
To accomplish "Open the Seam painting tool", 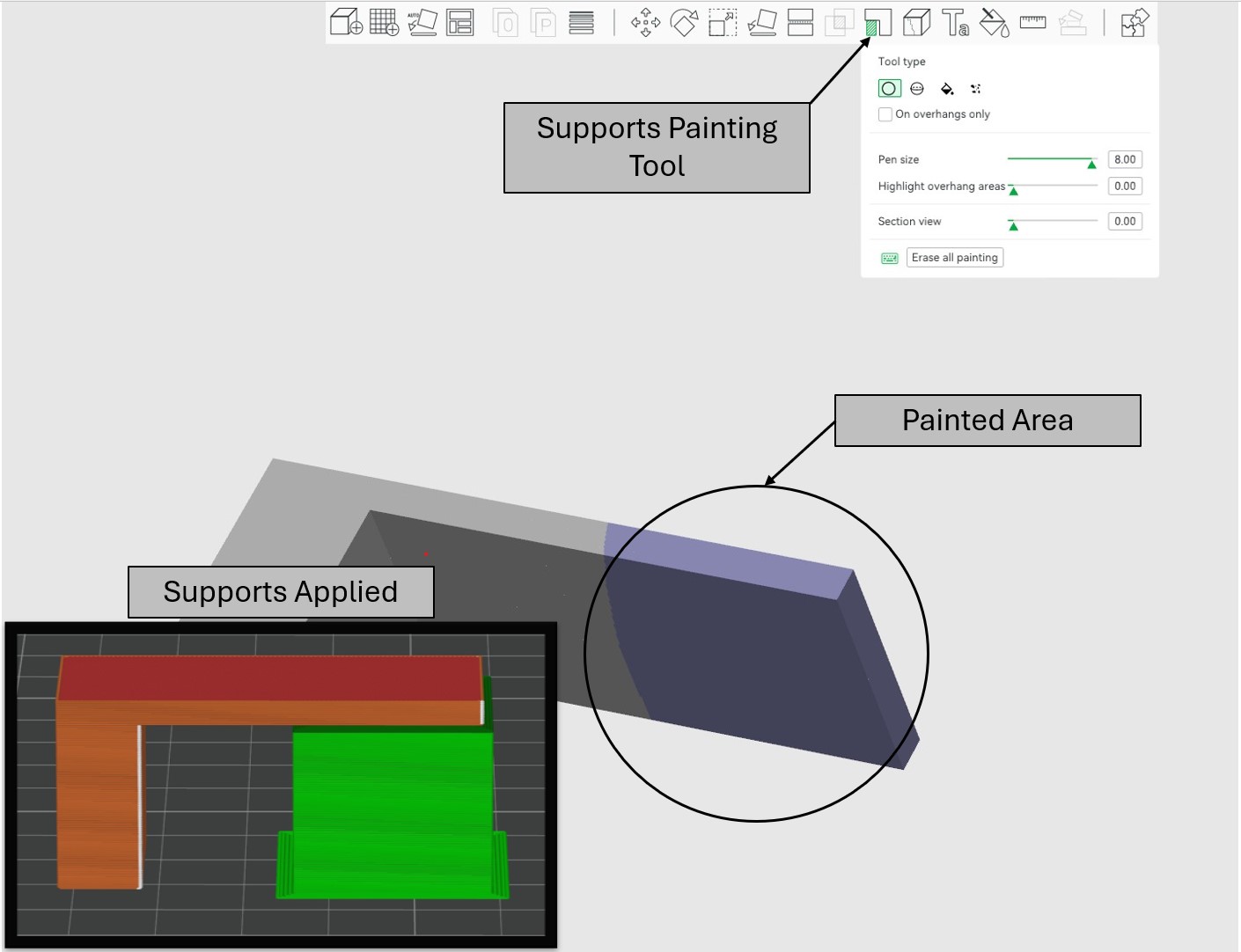I will [x=916, y=22].
